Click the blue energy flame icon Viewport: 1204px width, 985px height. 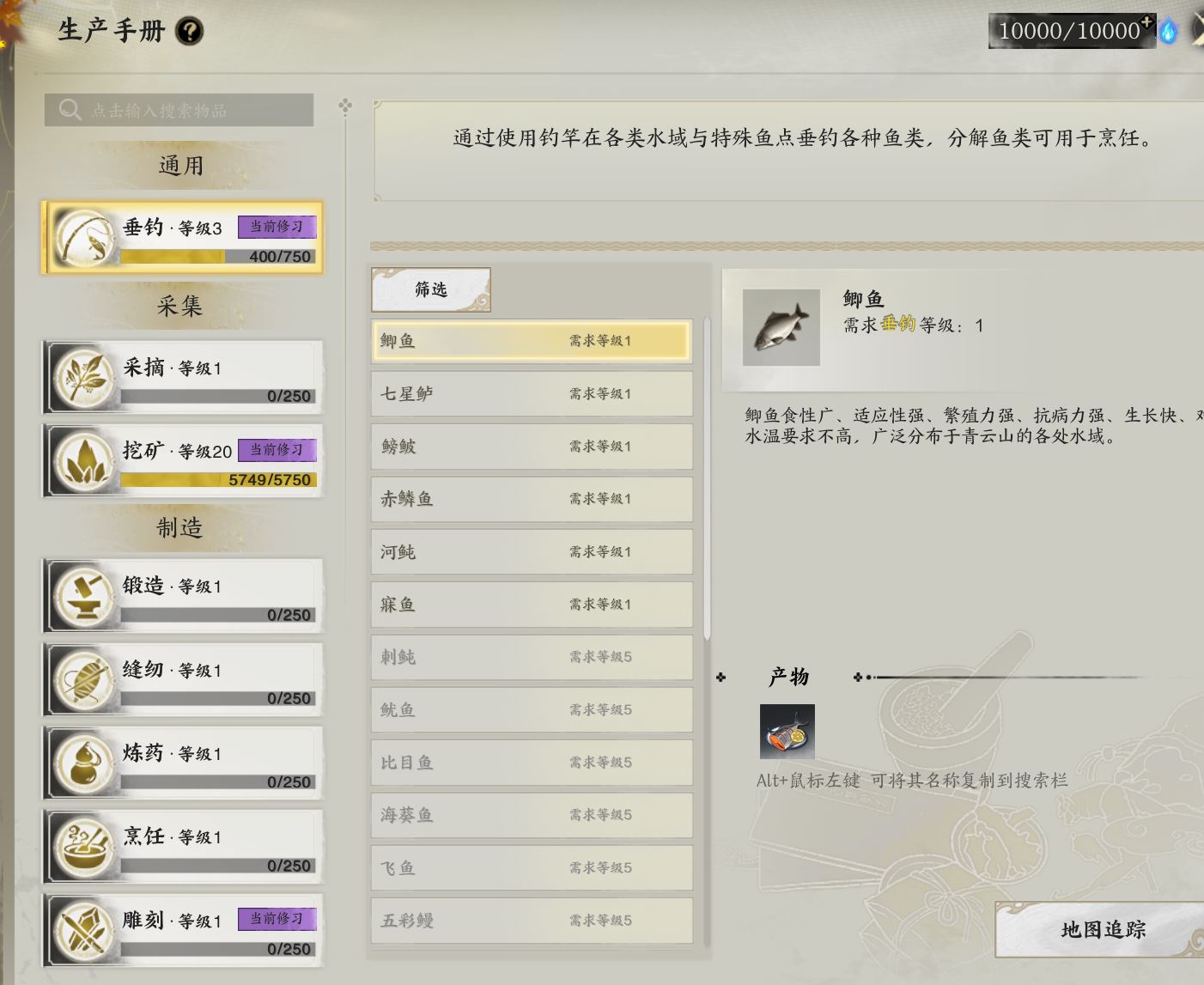point(1169,31)
